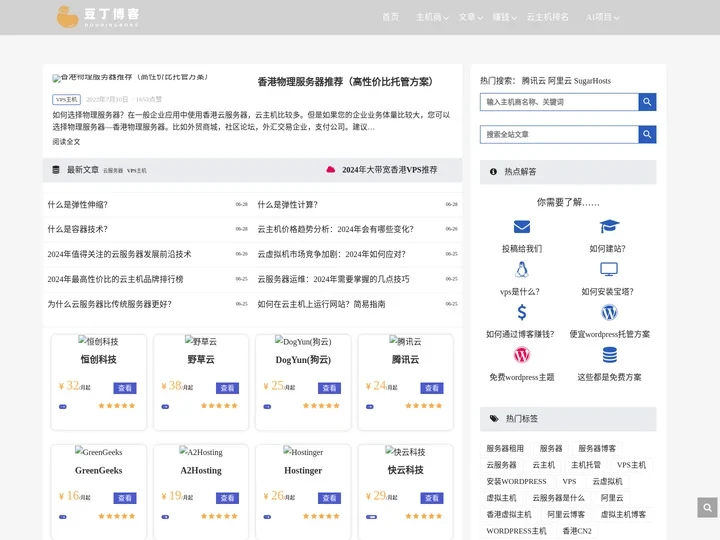Click the 恒创科技 card logo image
Viewport: 720px width, 540px height.
coord(98,341)
